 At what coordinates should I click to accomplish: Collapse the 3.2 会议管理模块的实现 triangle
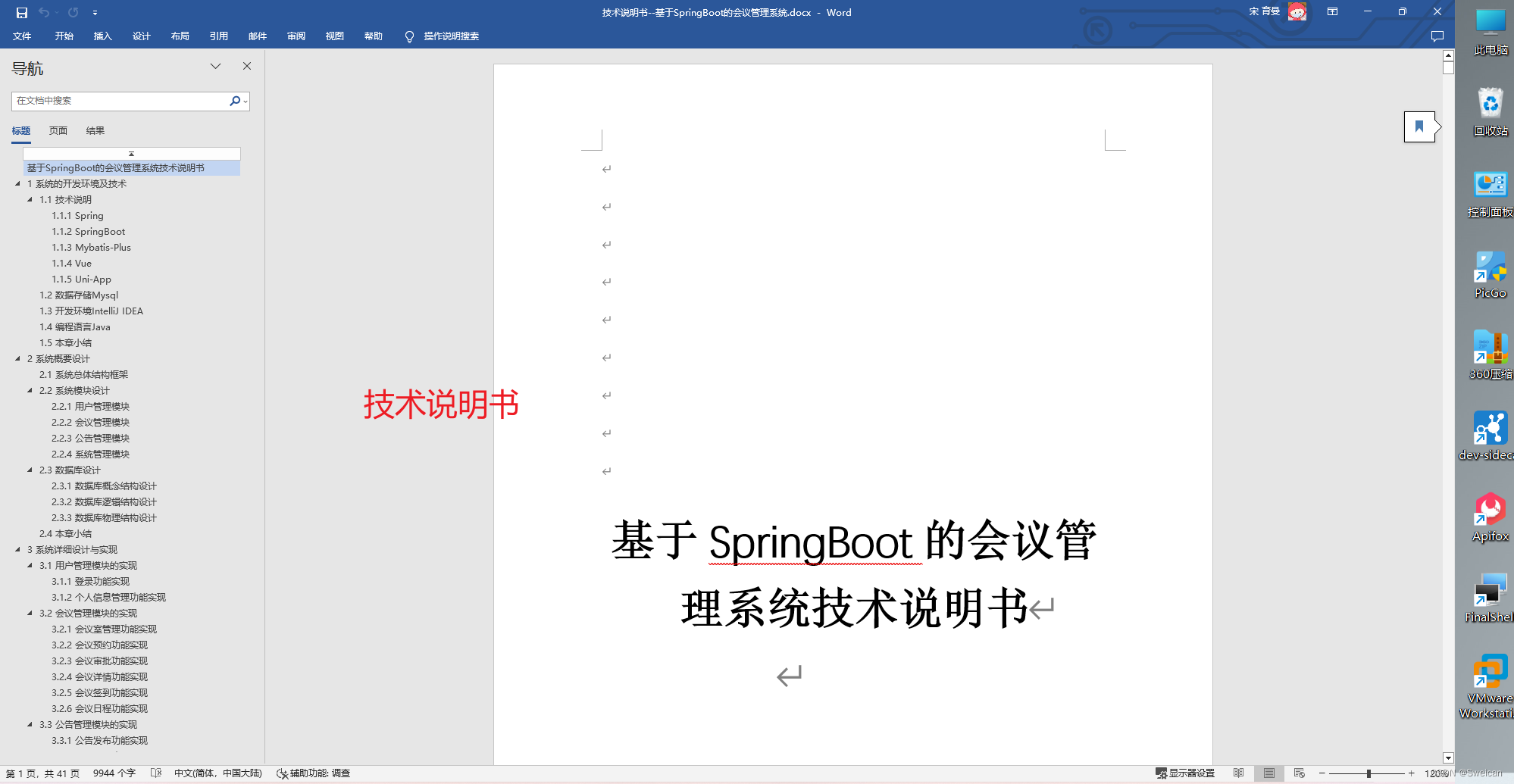30,613
